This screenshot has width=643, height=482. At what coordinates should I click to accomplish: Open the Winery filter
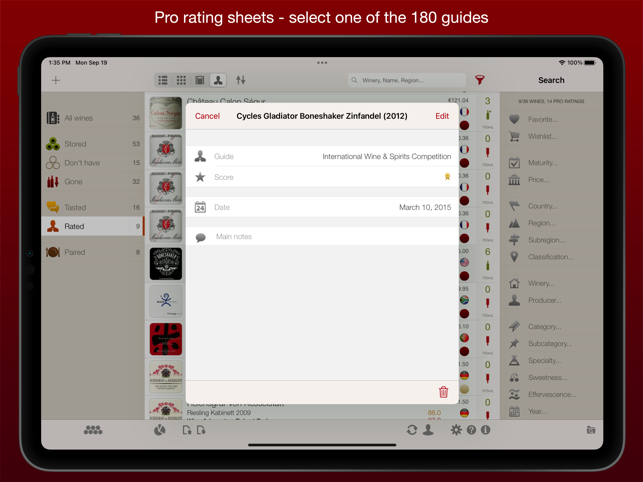[x=551, y=283]
